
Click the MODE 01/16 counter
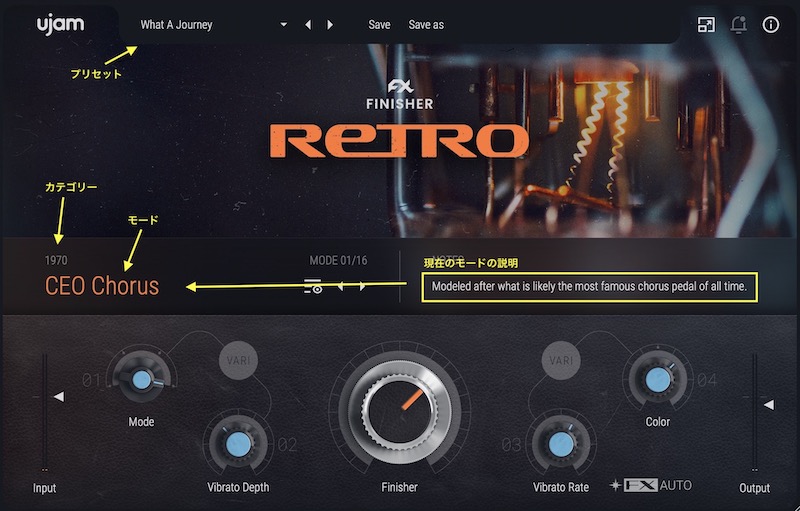(x=338, y=261)
